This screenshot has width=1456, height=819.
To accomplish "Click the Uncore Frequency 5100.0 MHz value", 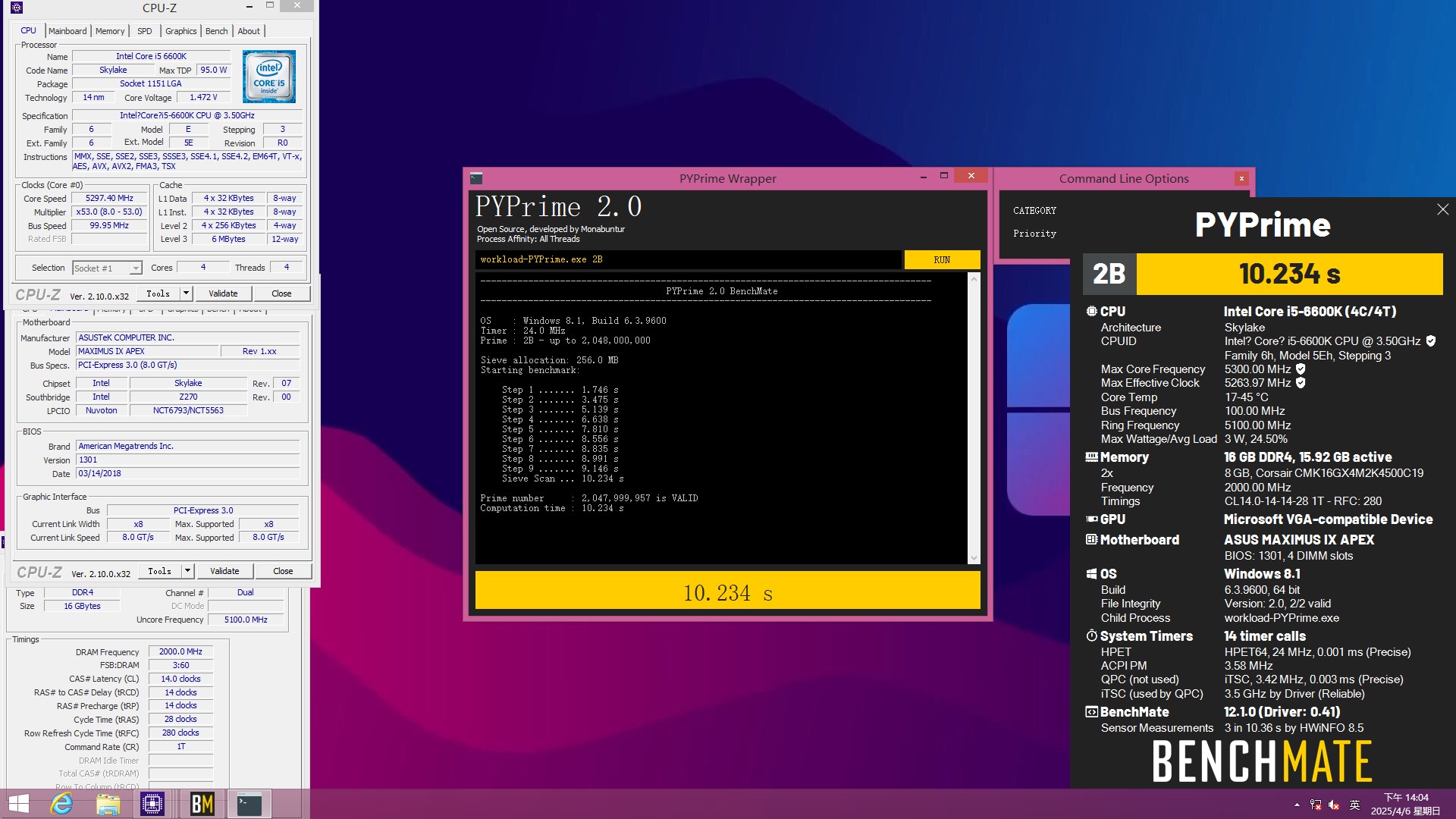I will (x=246, y=620).
